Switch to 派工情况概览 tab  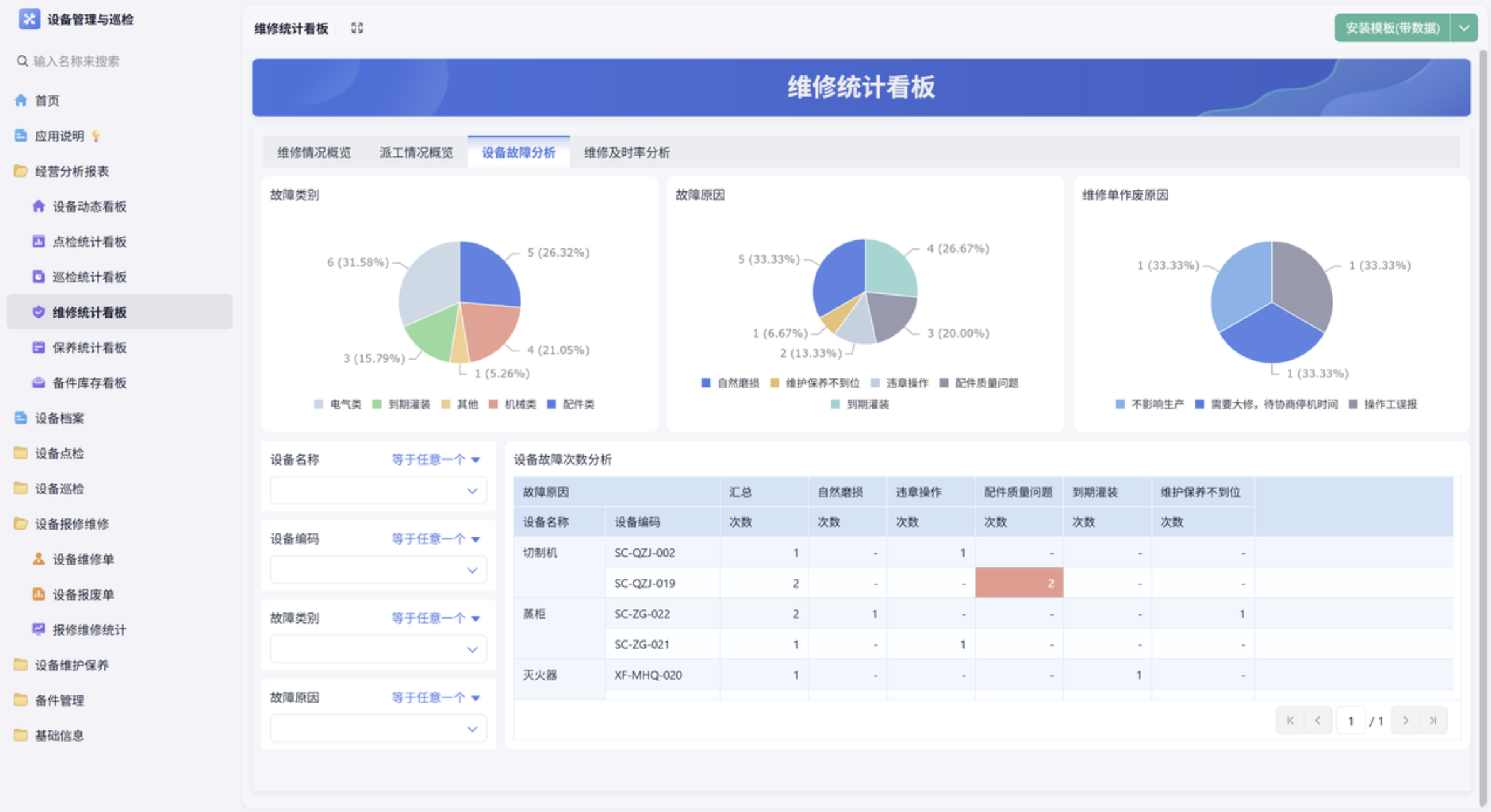pyautogui.click(x=416, y=152)
